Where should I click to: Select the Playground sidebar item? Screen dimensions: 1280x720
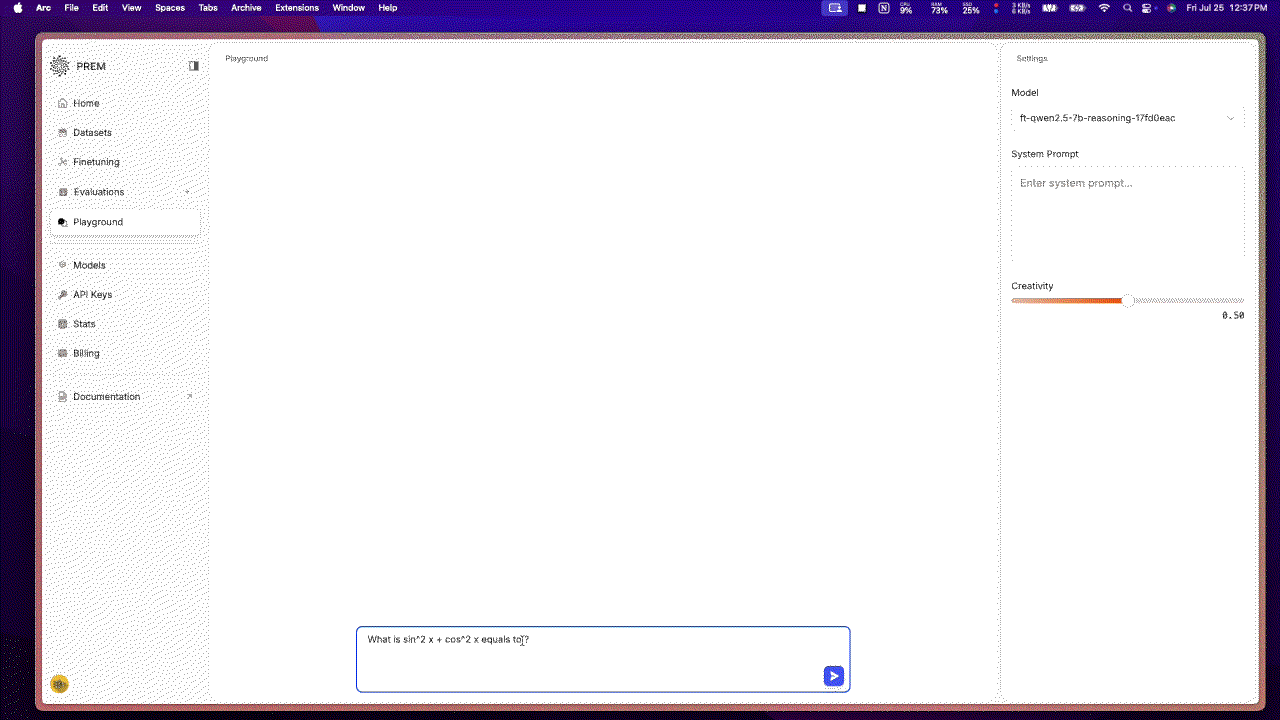click(125, 222)
